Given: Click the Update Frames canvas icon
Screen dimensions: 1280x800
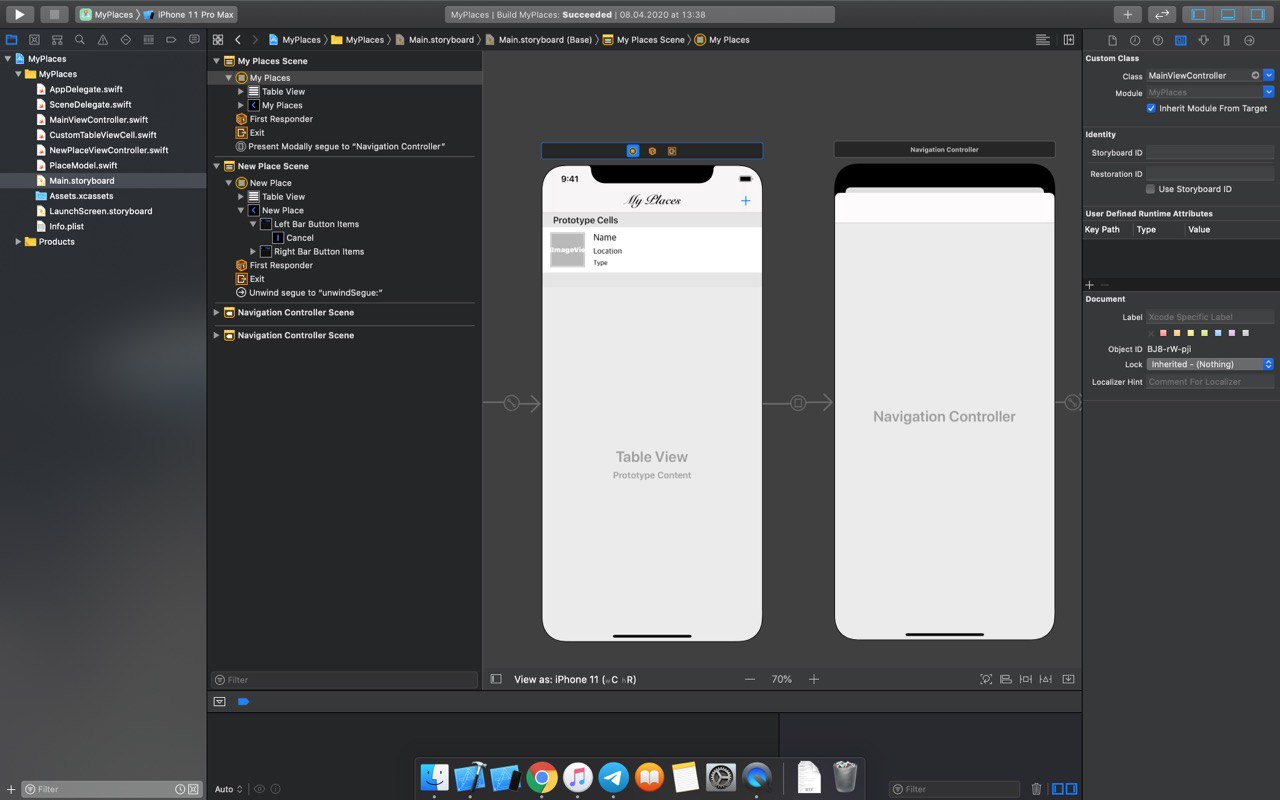Looking at the screenshot, I should [x=986, y=679].
